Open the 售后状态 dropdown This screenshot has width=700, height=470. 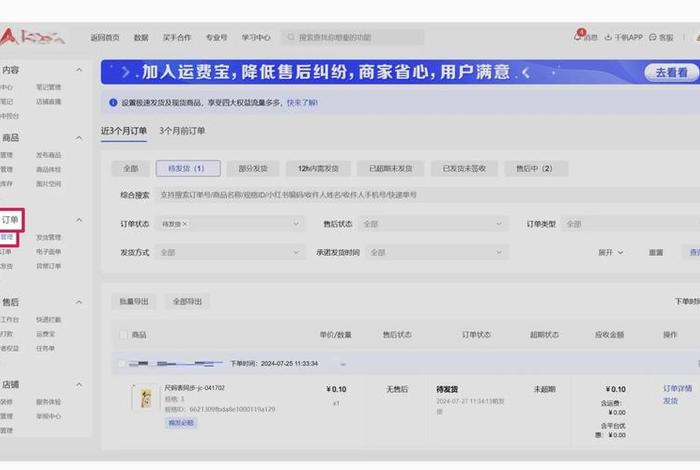[x=433, y=224]
